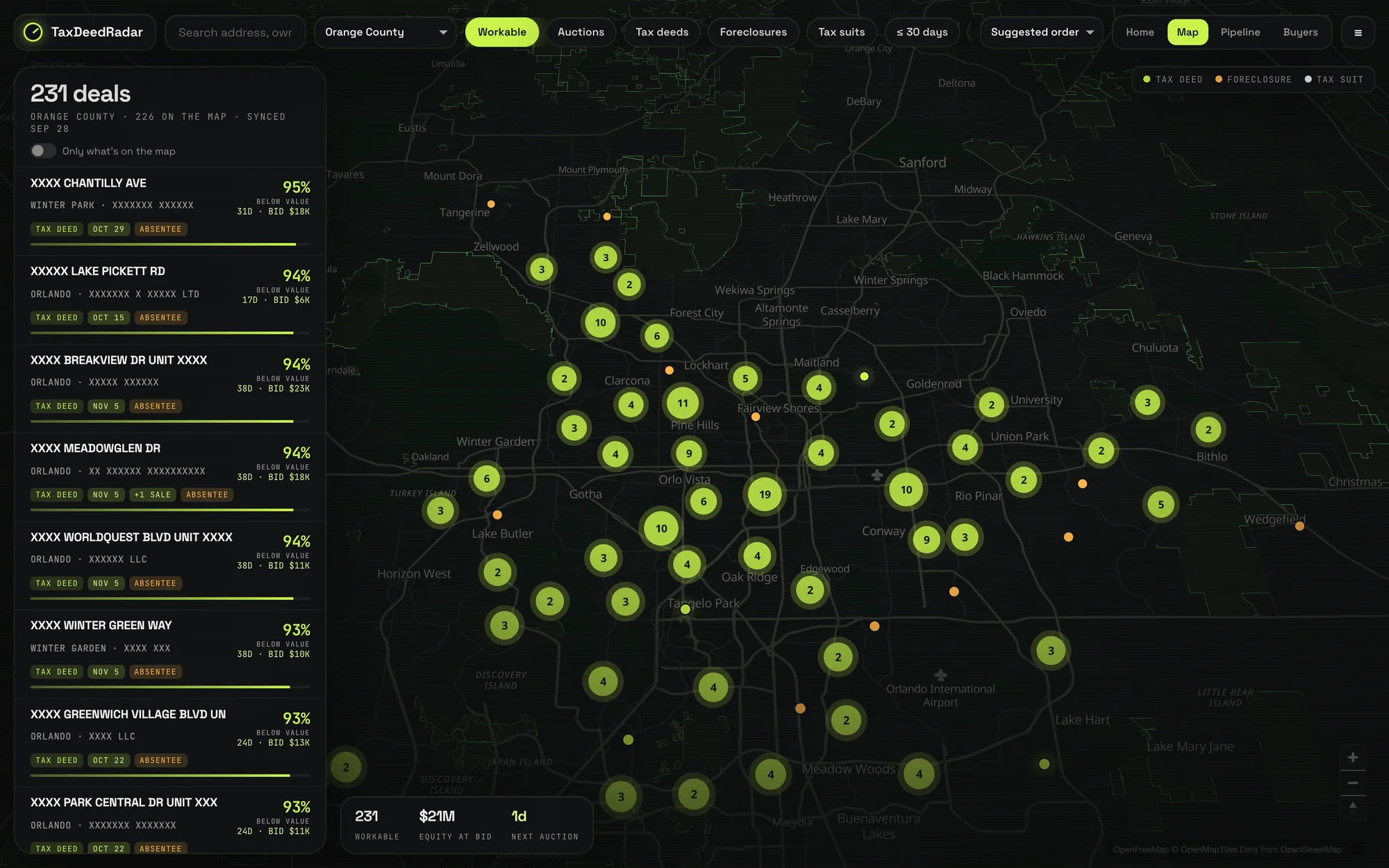
Task: Switch to the Home tab
Action: (1140, 32)
